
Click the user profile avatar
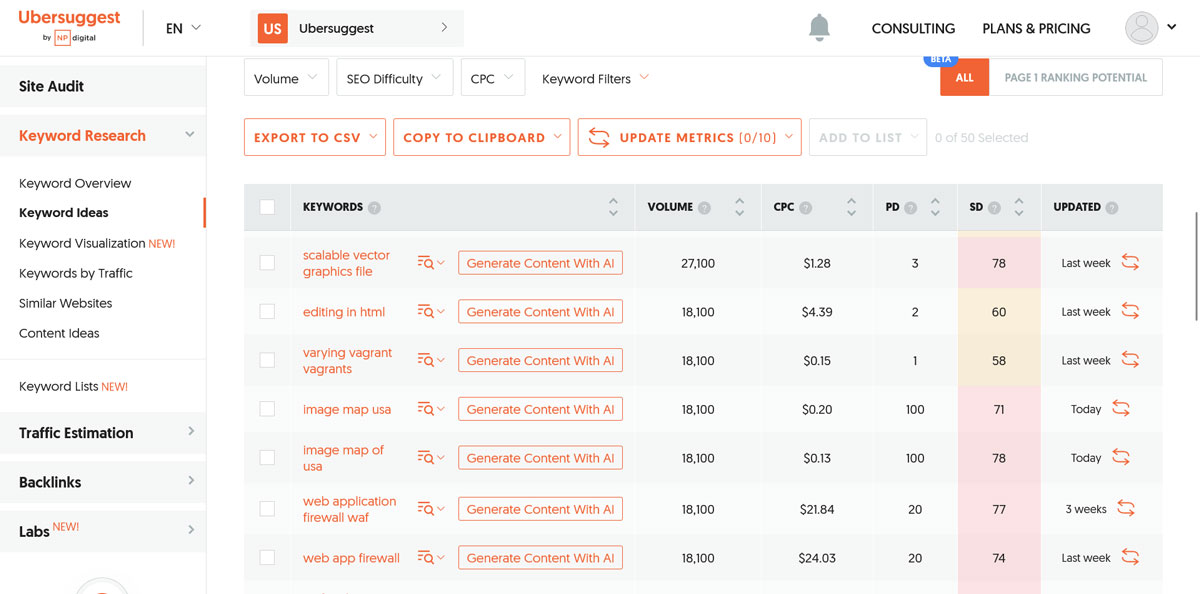coord(1141,28)
